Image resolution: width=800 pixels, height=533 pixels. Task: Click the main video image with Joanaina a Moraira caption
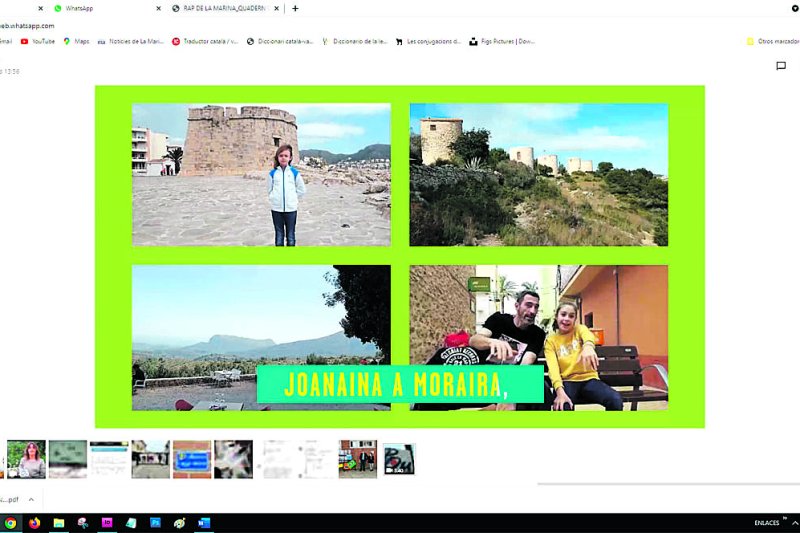coord(400,257)
